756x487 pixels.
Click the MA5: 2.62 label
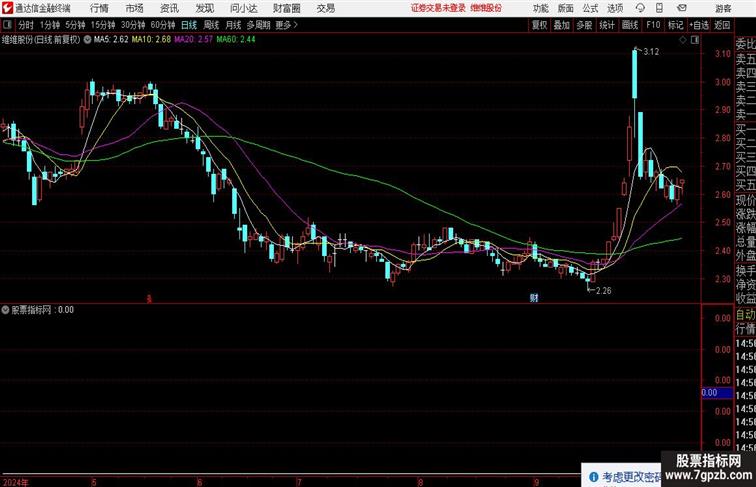point(111,40)
